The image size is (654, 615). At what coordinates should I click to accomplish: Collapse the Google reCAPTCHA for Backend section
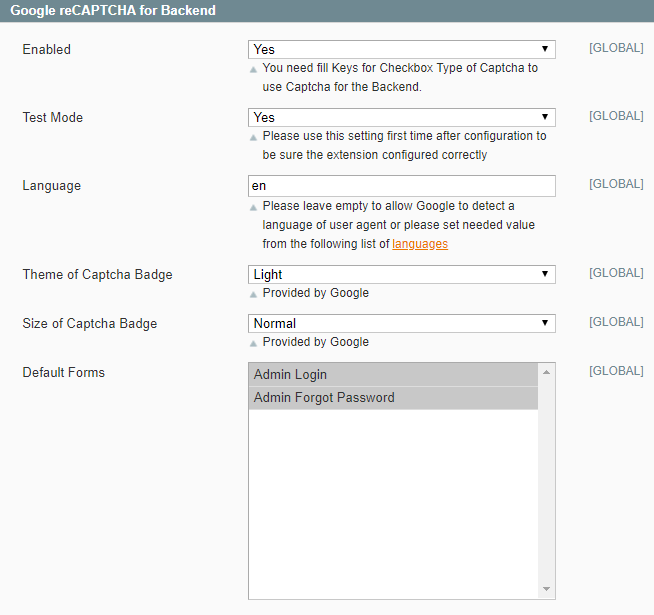coord(113,11)
